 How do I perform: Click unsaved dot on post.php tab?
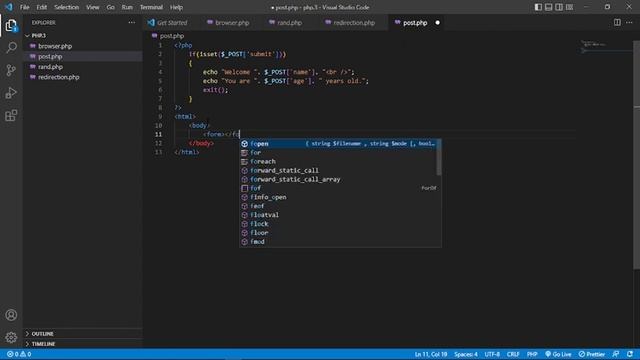coord(438,23)
